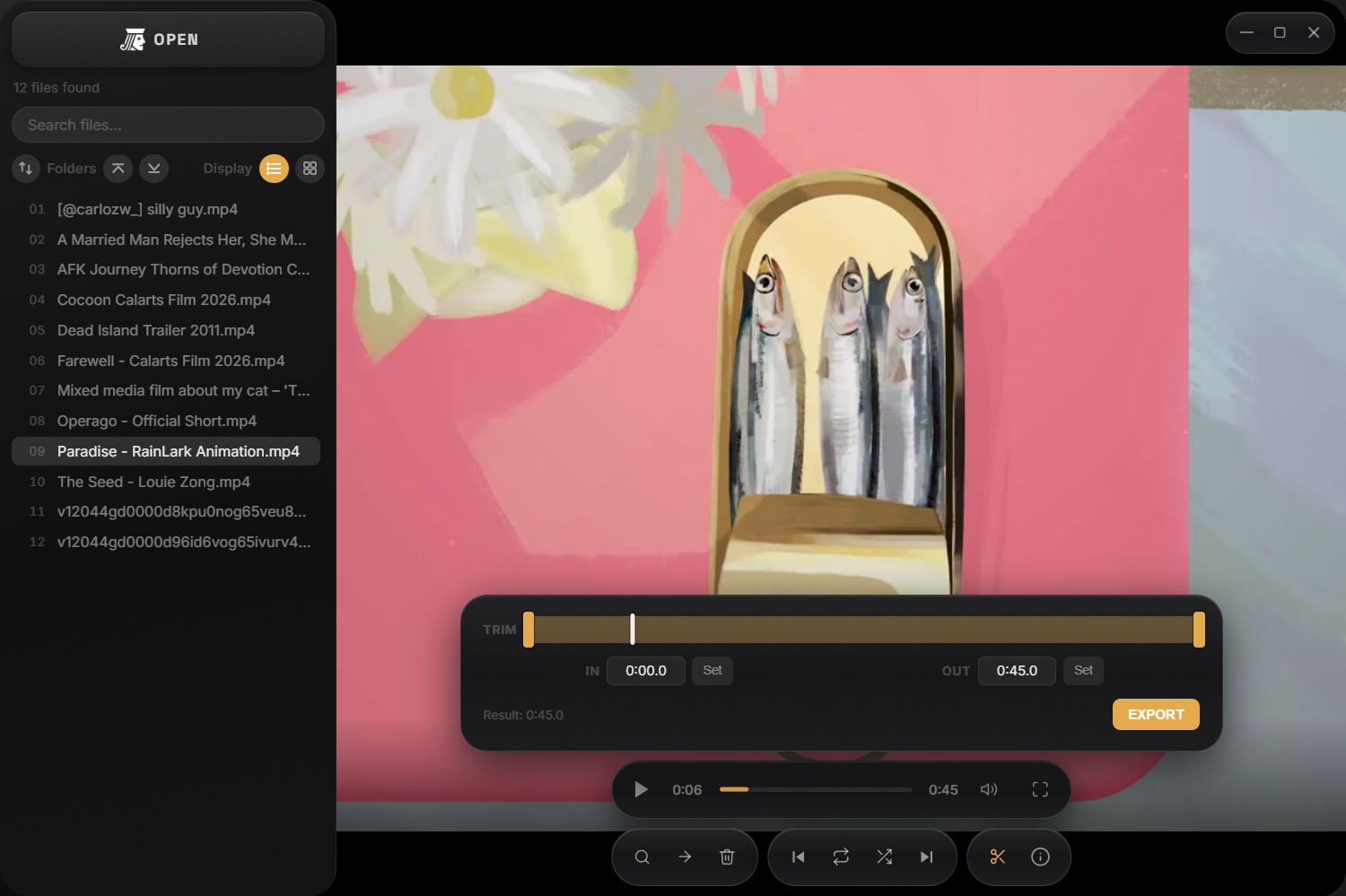1346x896 pixels.
Task: Click the IN time field showing 0:00.0
Action: click(x=646, y=671)
